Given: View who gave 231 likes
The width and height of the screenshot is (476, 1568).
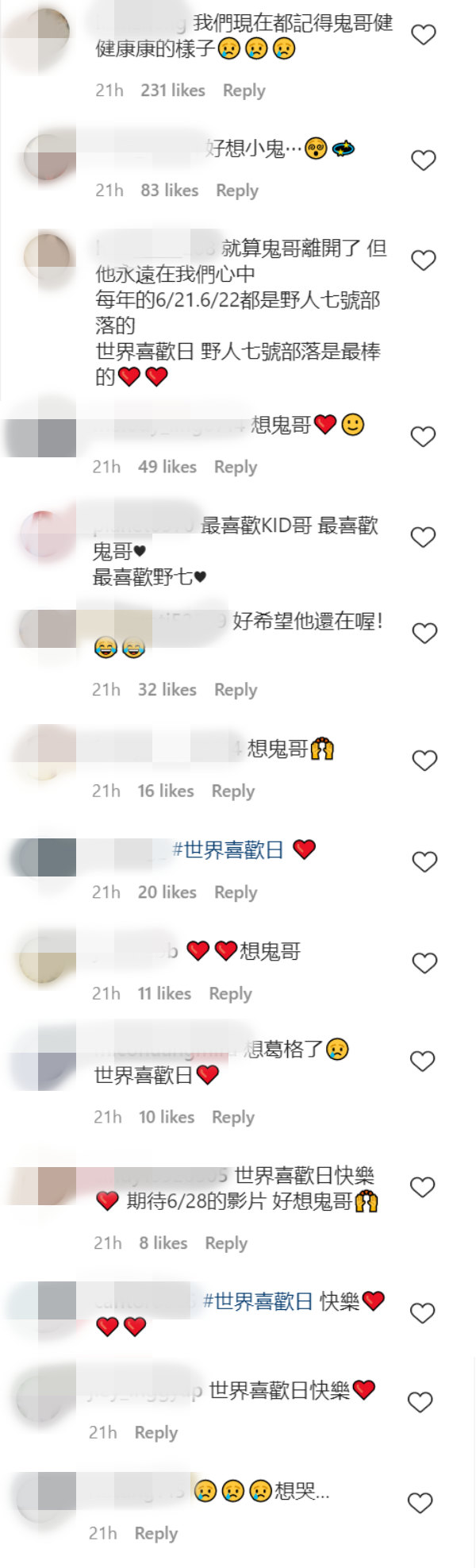Looking at the screenshot, I should [x=173, y=91].
